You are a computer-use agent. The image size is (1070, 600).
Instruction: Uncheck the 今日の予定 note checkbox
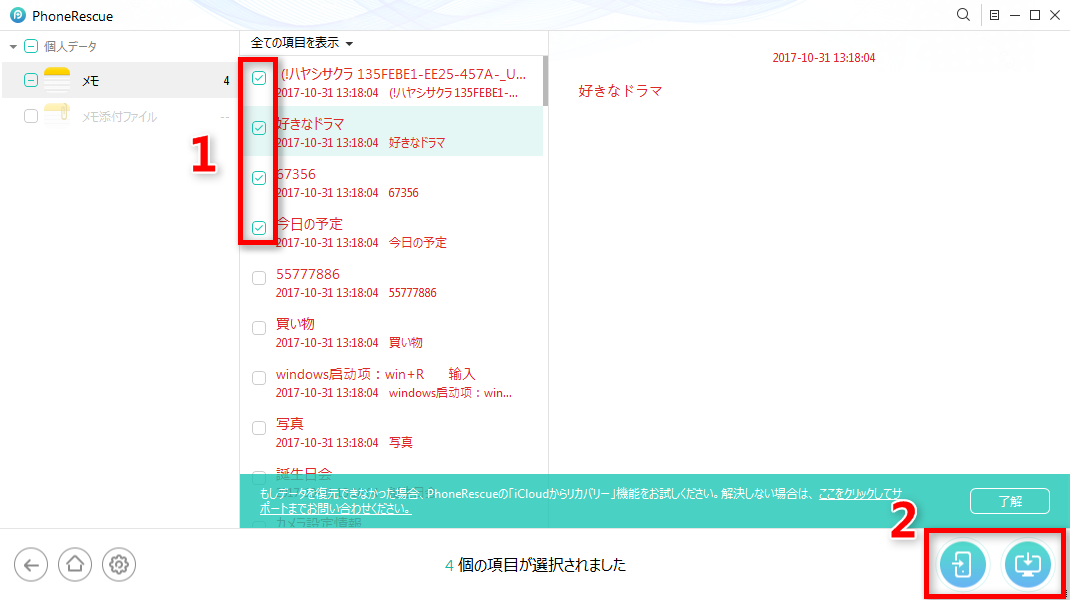259,227
